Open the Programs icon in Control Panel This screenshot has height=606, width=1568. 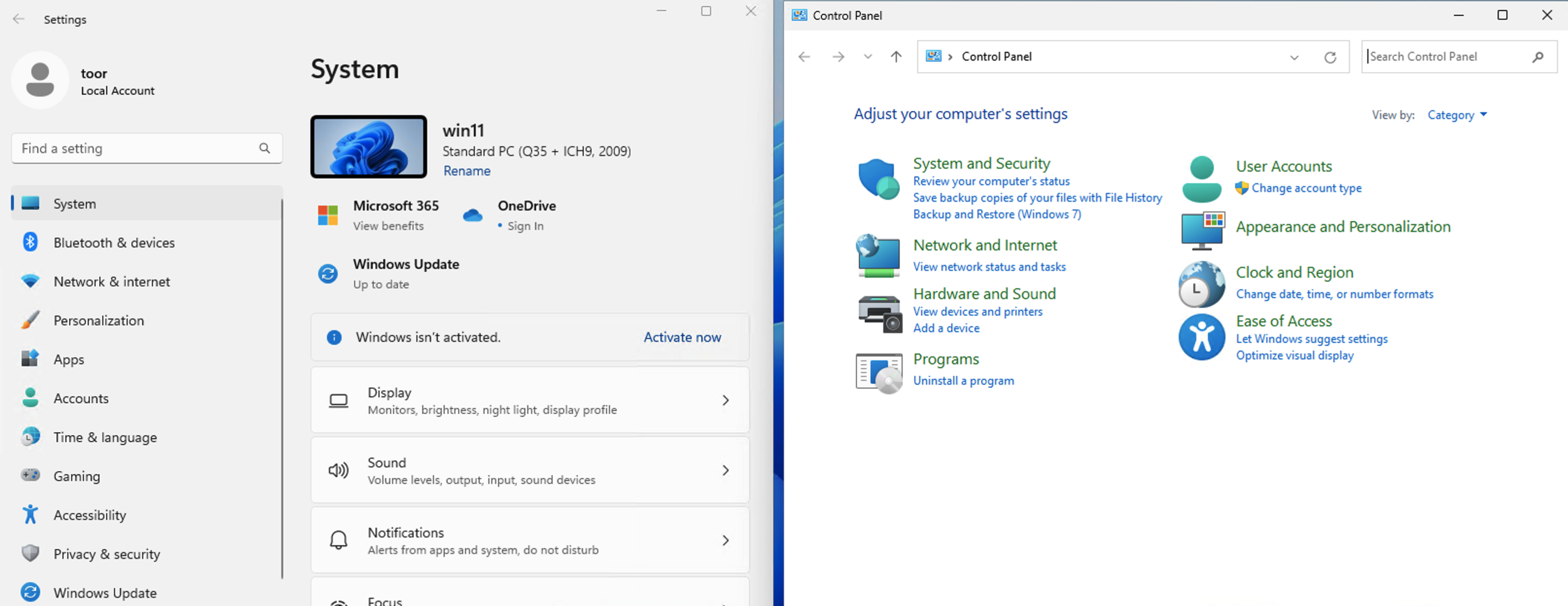pos(878,373)
